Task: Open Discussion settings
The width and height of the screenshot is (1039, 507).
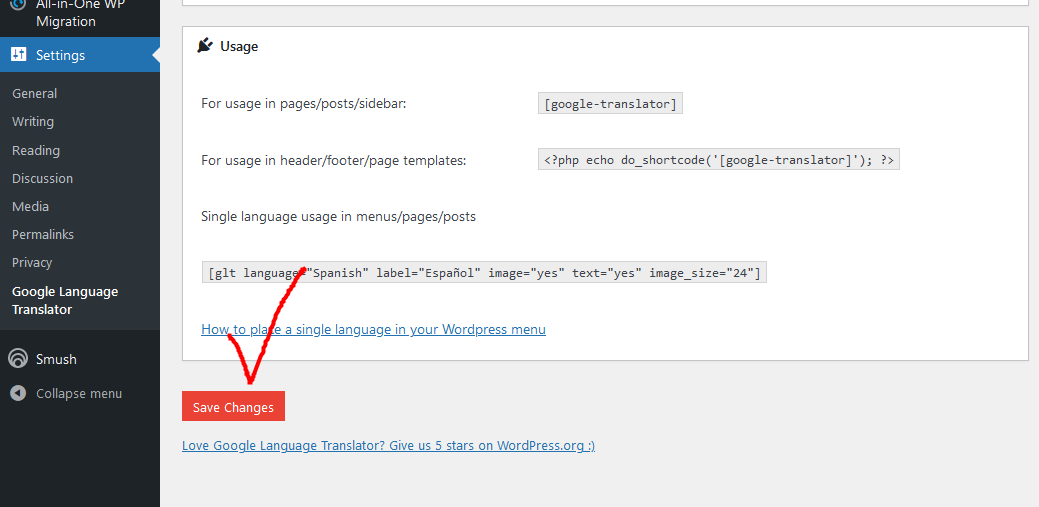Action: pos(42,178)
